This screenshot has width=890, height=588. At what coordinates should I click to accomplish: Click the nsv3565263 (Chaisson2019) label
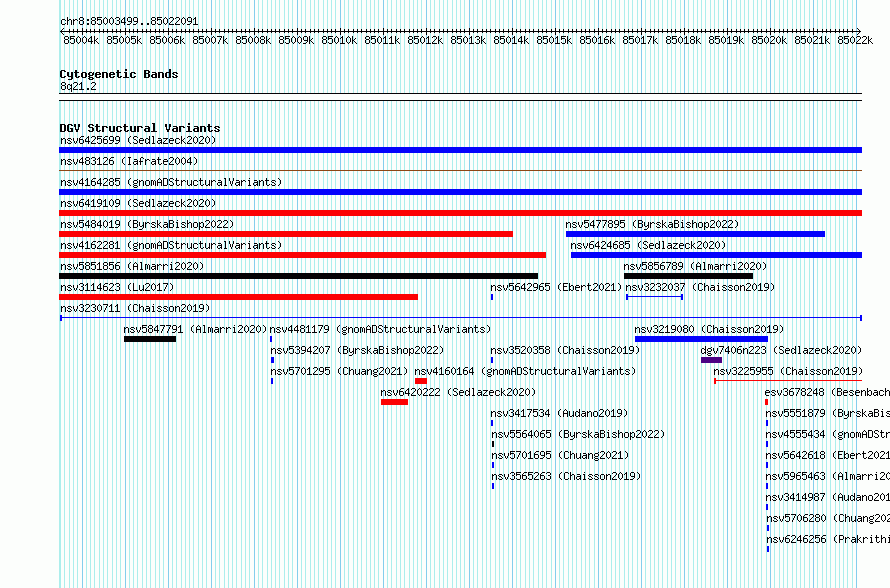[x=566, y=476]
